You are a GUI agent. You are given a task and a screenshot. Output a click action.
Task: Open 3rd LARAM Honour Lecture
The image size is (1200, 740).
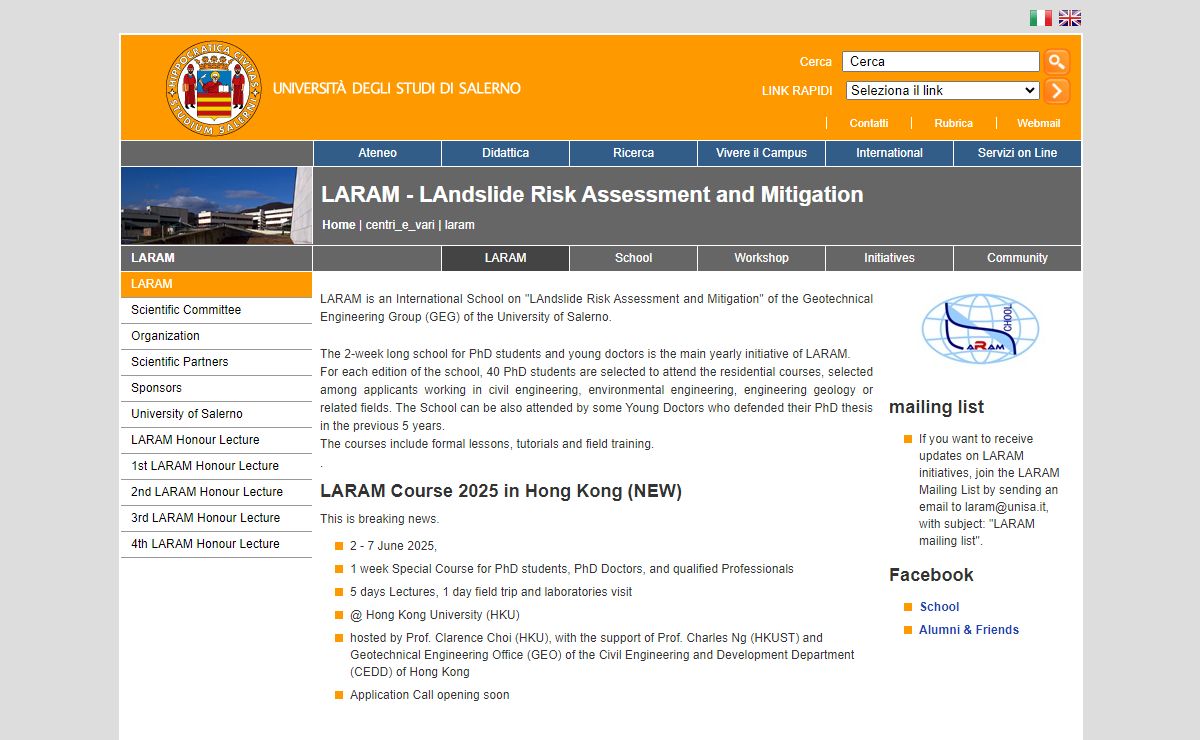click(x=216, y=518)
